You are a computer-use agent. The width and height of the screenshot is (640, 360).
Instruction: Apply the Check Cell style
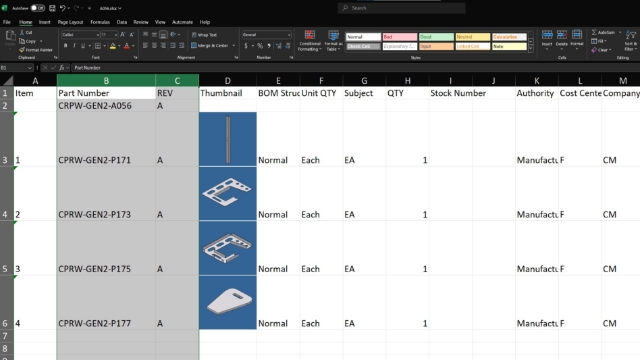[x=363, y=47]
